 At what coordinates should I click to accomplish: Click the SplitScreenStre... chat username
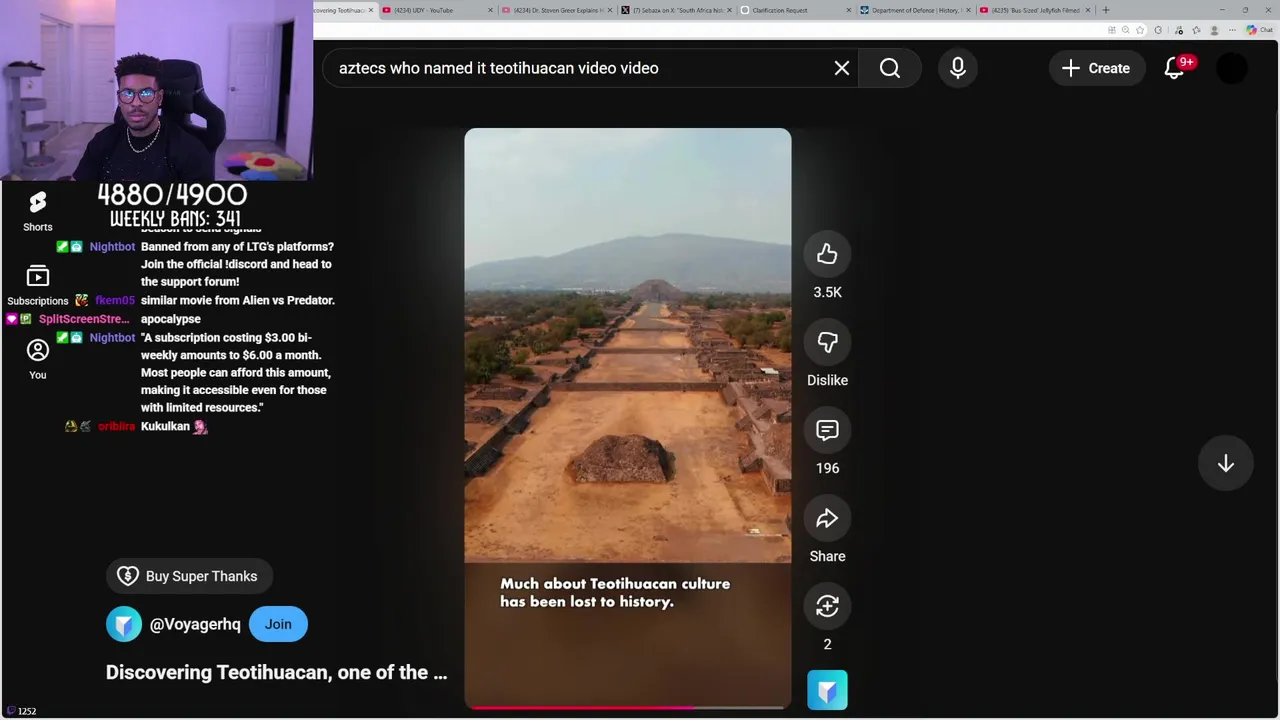84,319
